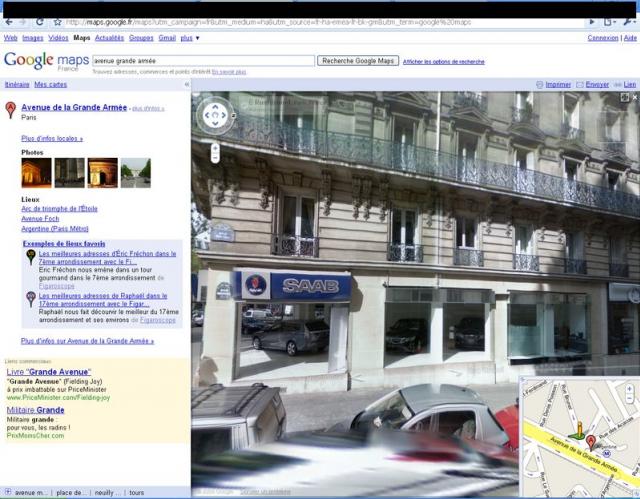This screenshot has height=499, width=640.
Task: Close Street View with the X icon
Action: pos(635,97)
